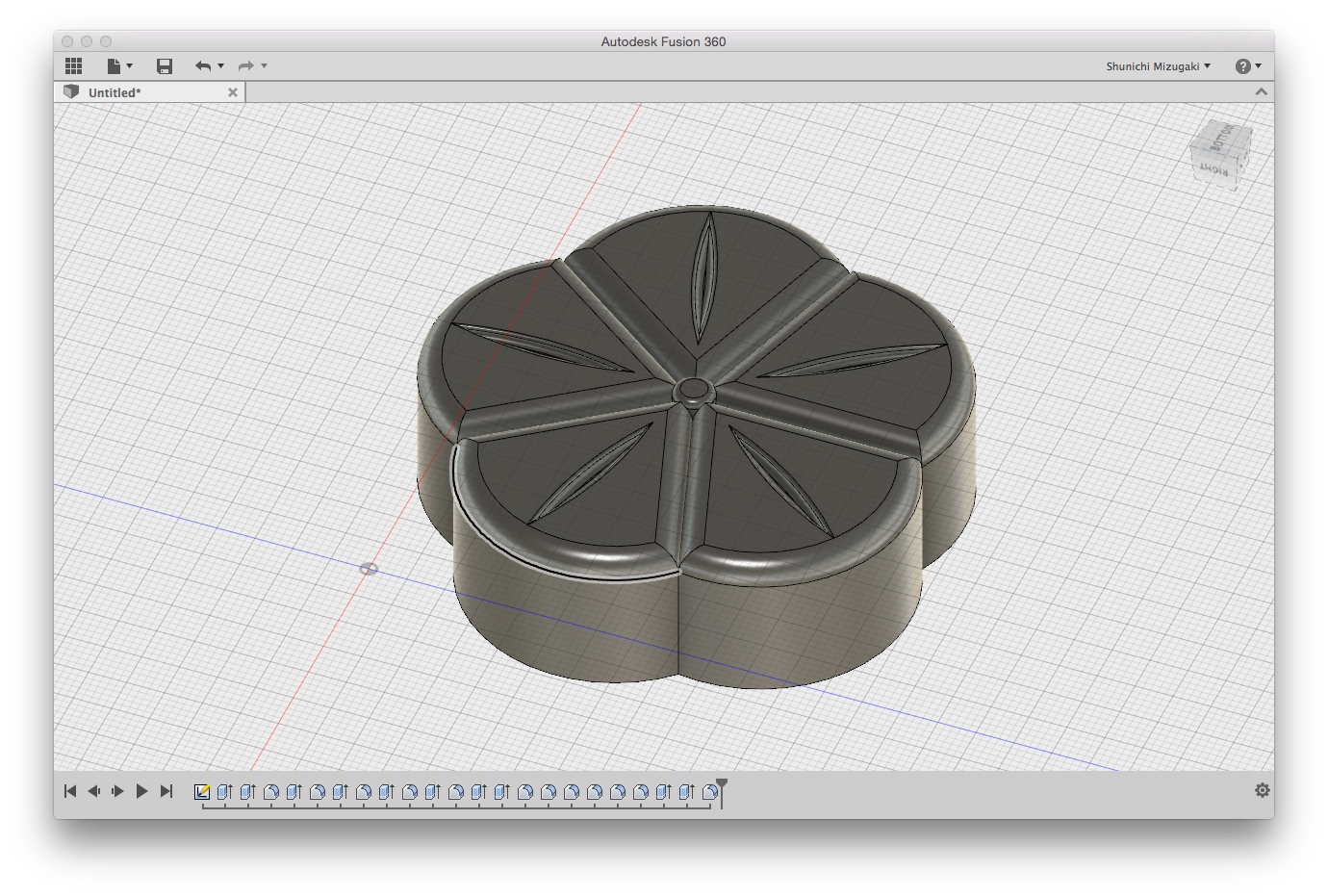
Task: Select the second Extrude feature in the timeline
Action: (x=248, y=792)
